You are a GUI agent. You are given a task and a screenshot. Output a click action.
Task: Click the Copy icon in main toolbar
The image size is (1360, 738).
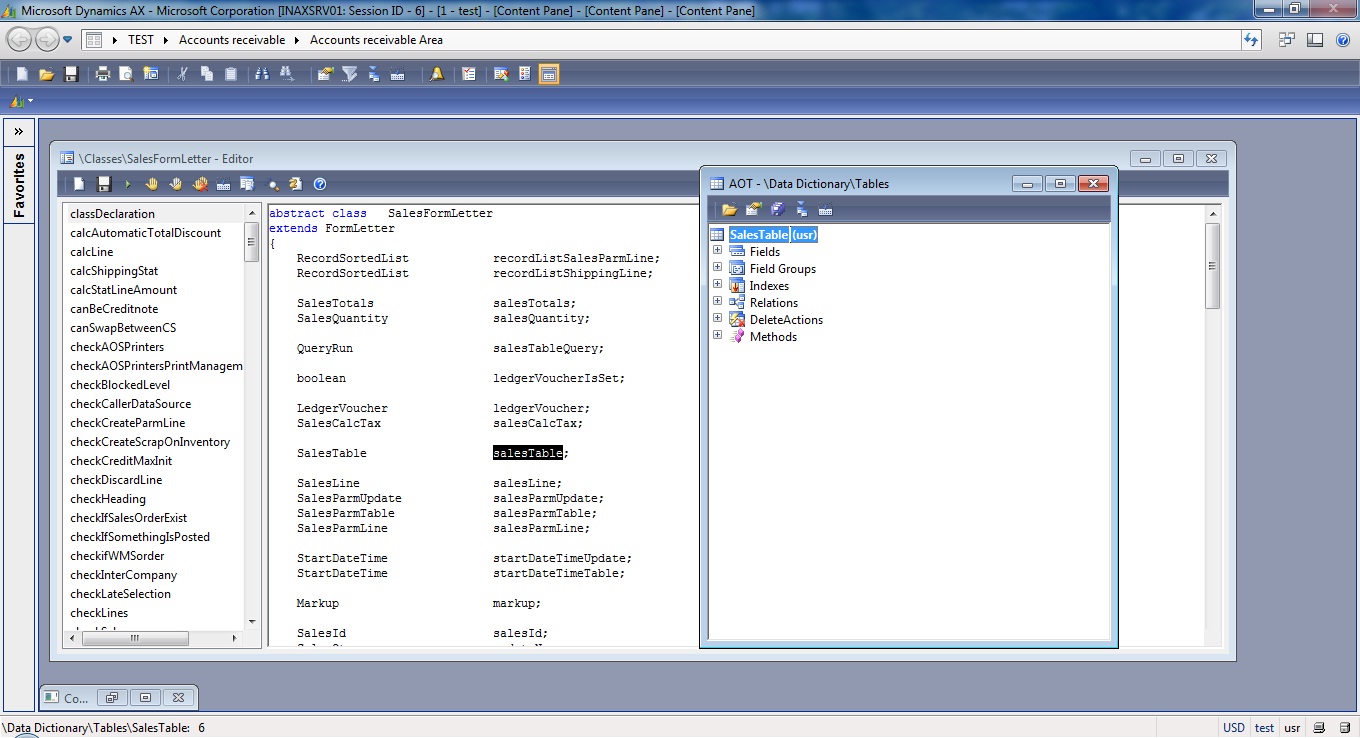pyautogui.click(x=207, y=74)
